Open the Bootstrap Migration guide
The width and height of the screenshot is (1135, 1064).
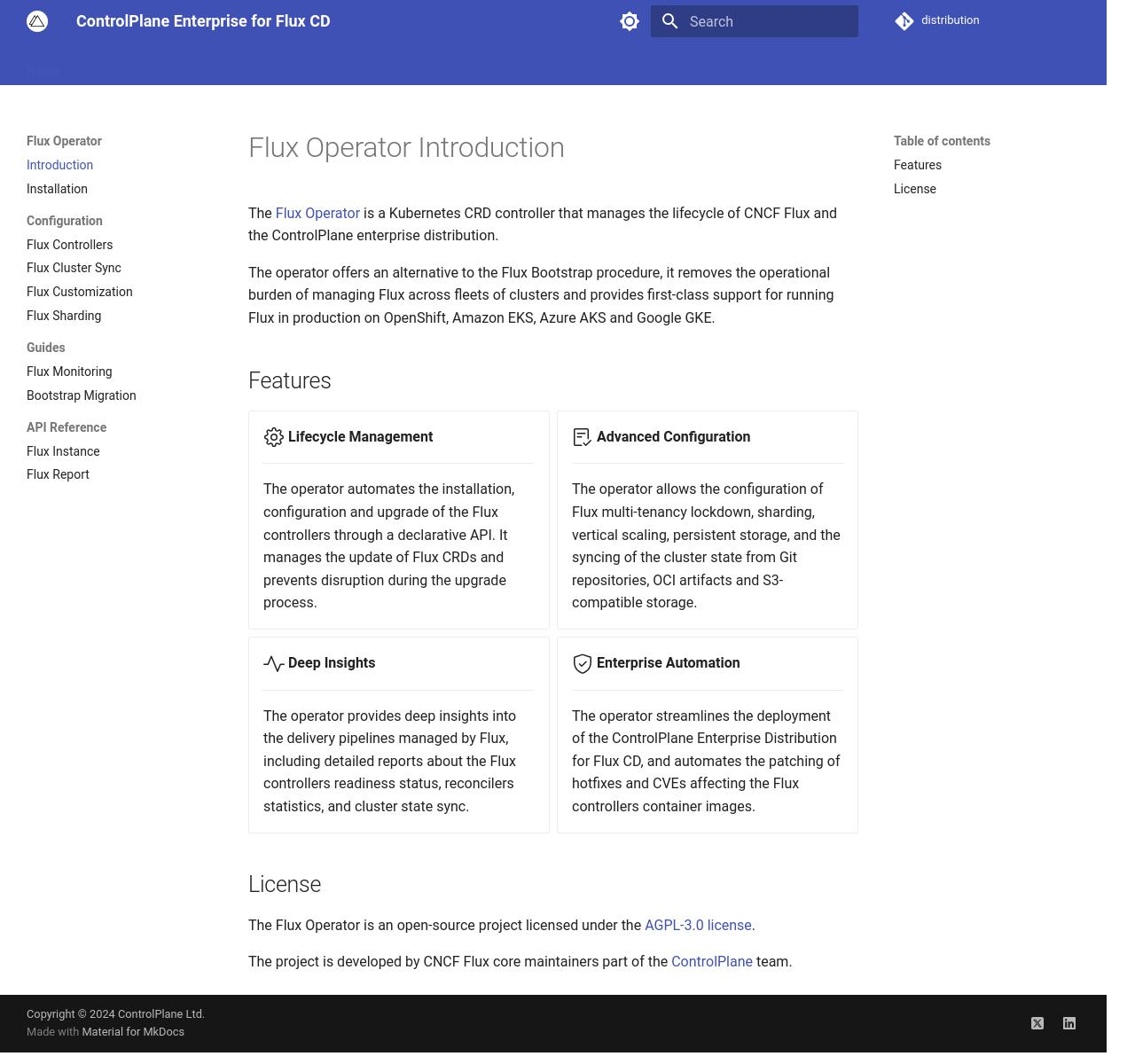coord(81,395)
